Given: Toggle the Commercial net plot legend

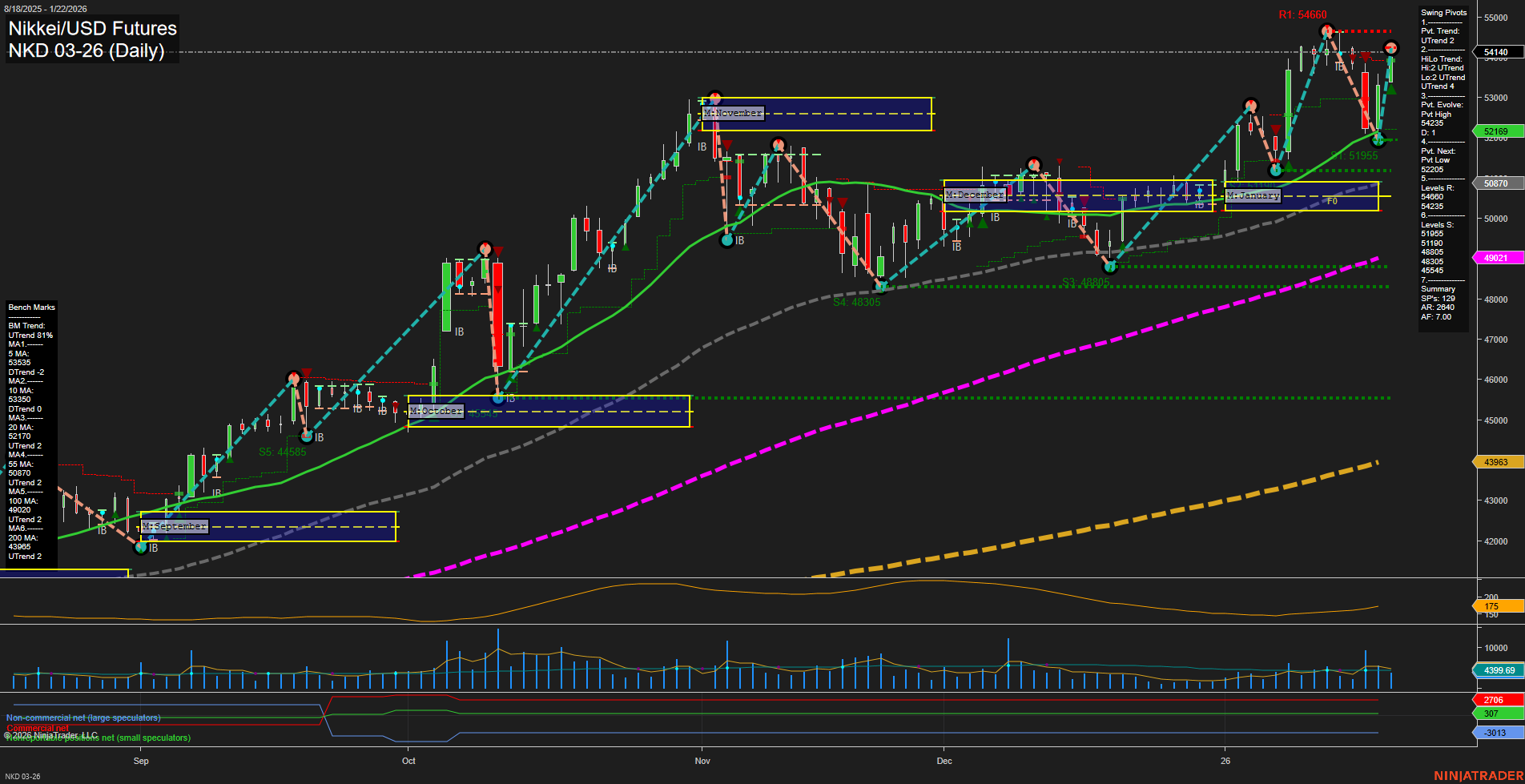Looking at the screenshot, I should [x=37, y=729].
